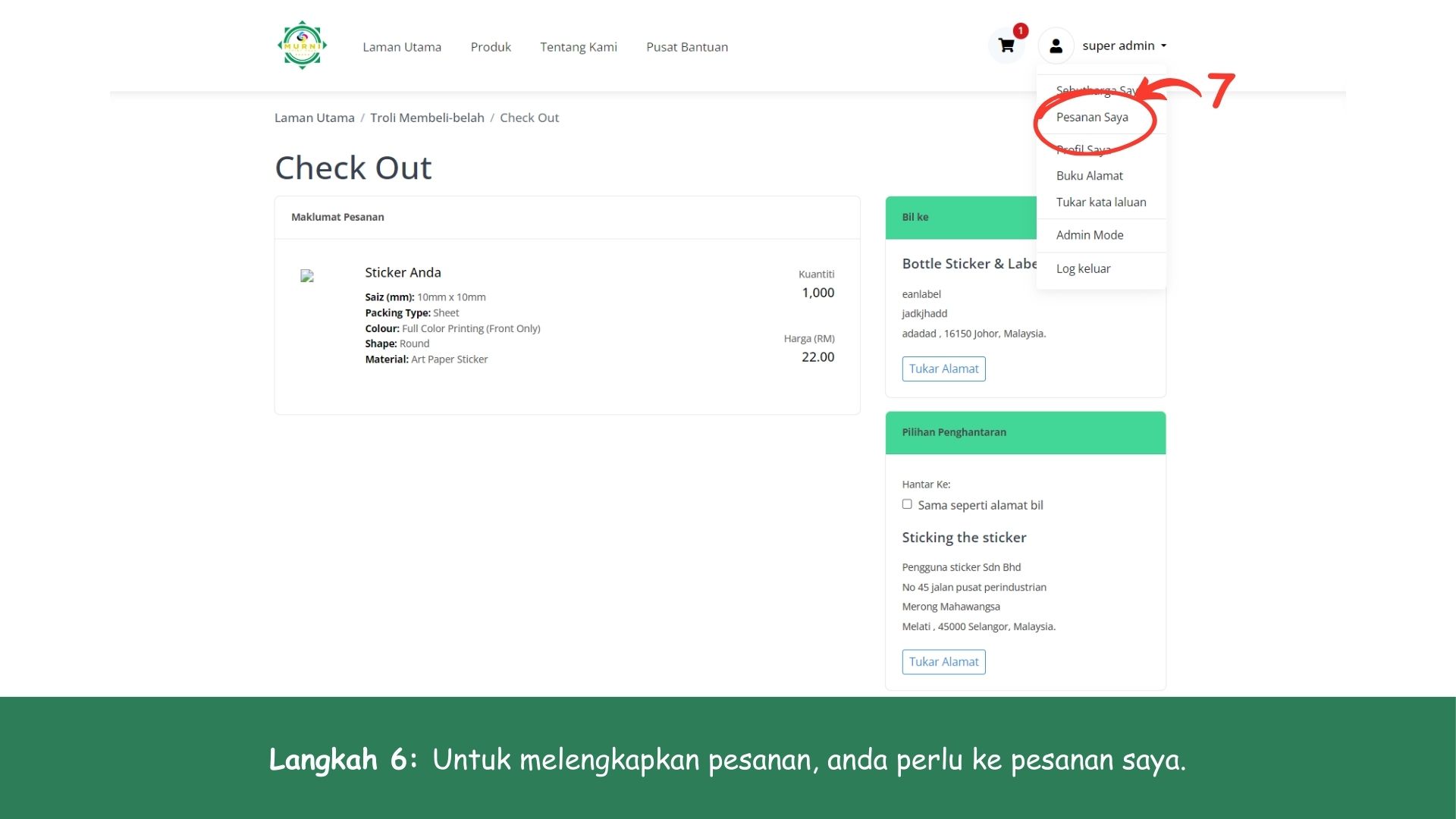Image resolution: width=1456 pixels, height=819 pixels.
Task: Click the user profile avatar icon
Action: 1056,46
